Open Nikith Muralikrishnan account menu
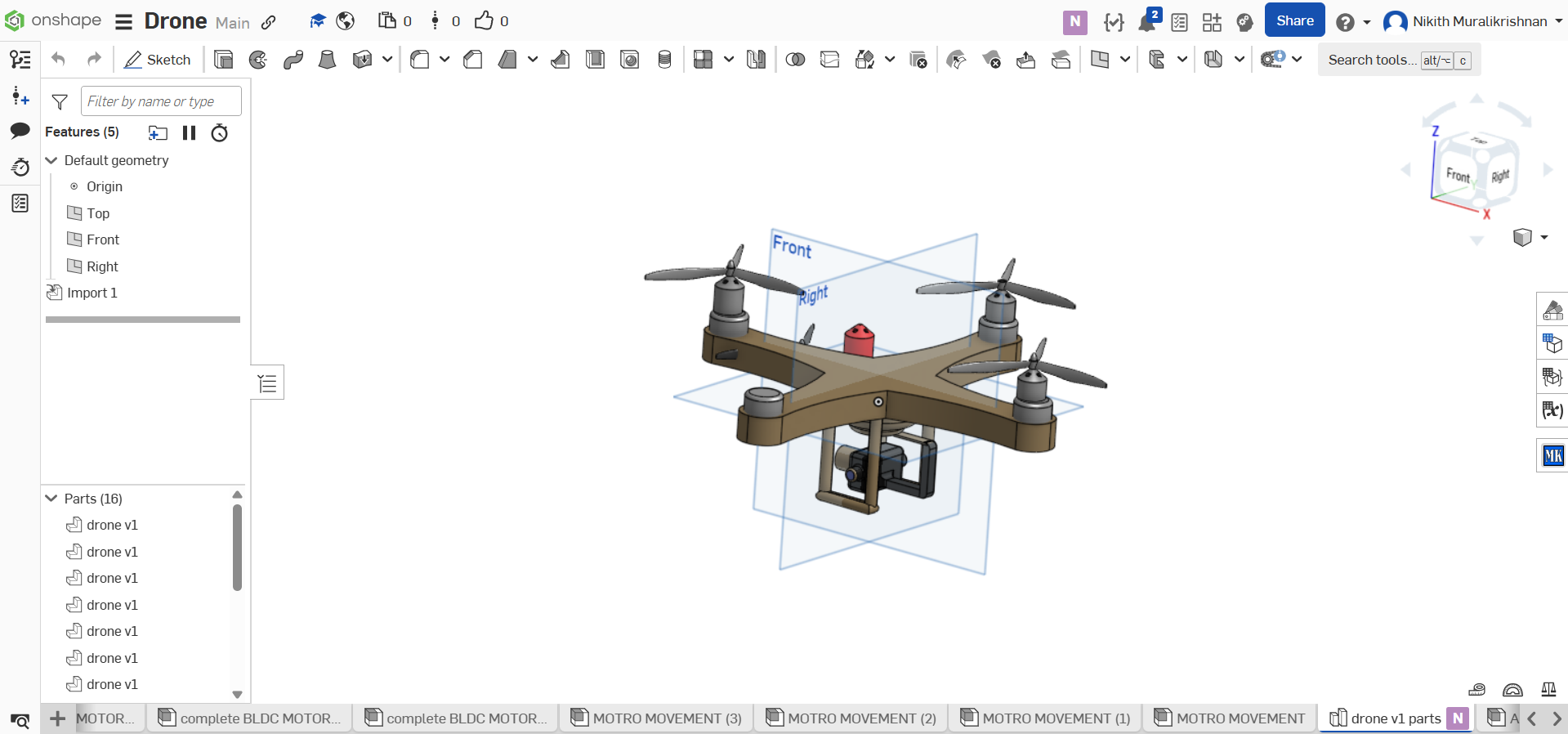Viewport: 1568px width, 734px height. [x=1472, y=21]
